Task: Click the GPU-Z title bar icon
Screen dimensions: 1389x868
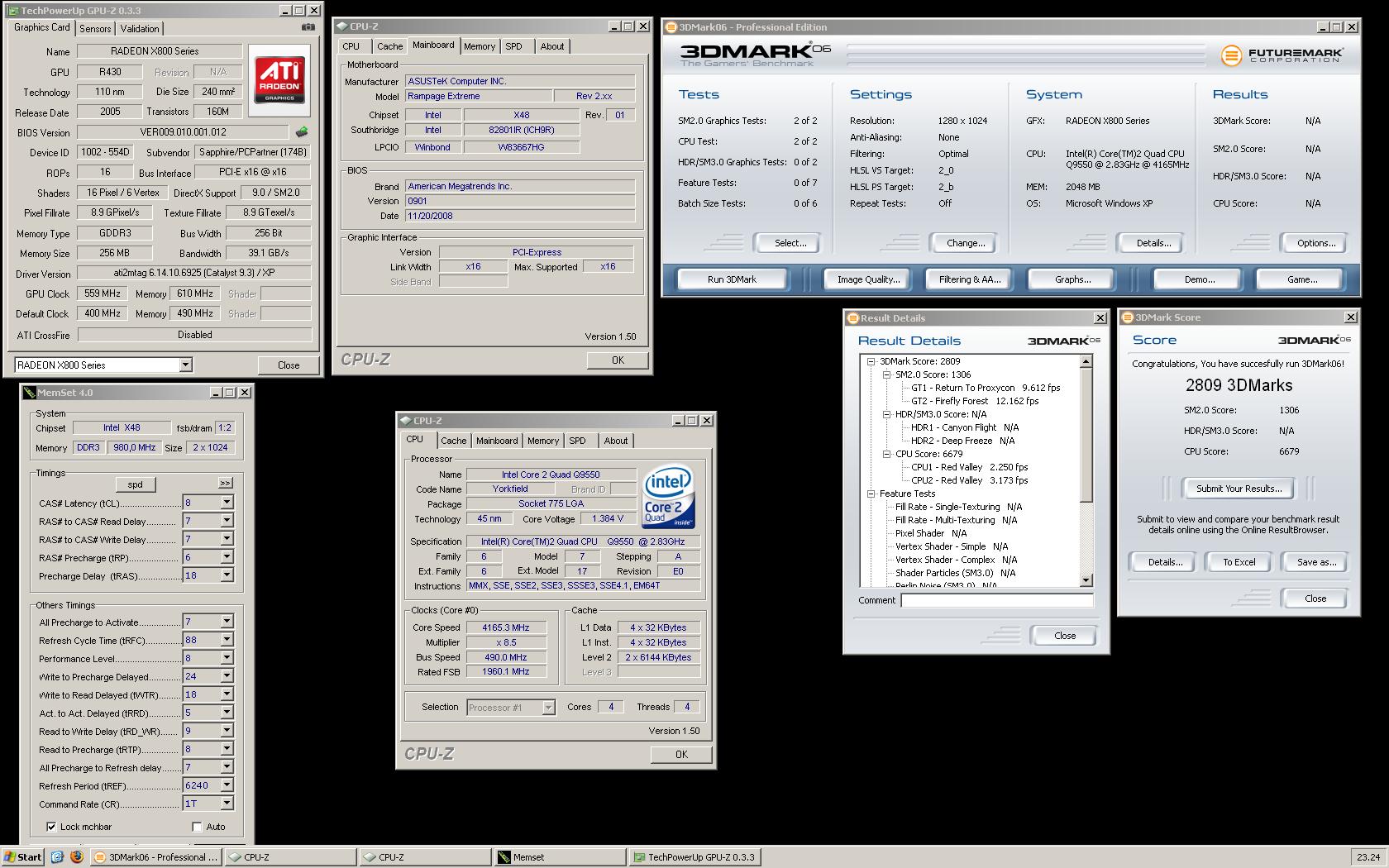Action: (x=12, y=11)
